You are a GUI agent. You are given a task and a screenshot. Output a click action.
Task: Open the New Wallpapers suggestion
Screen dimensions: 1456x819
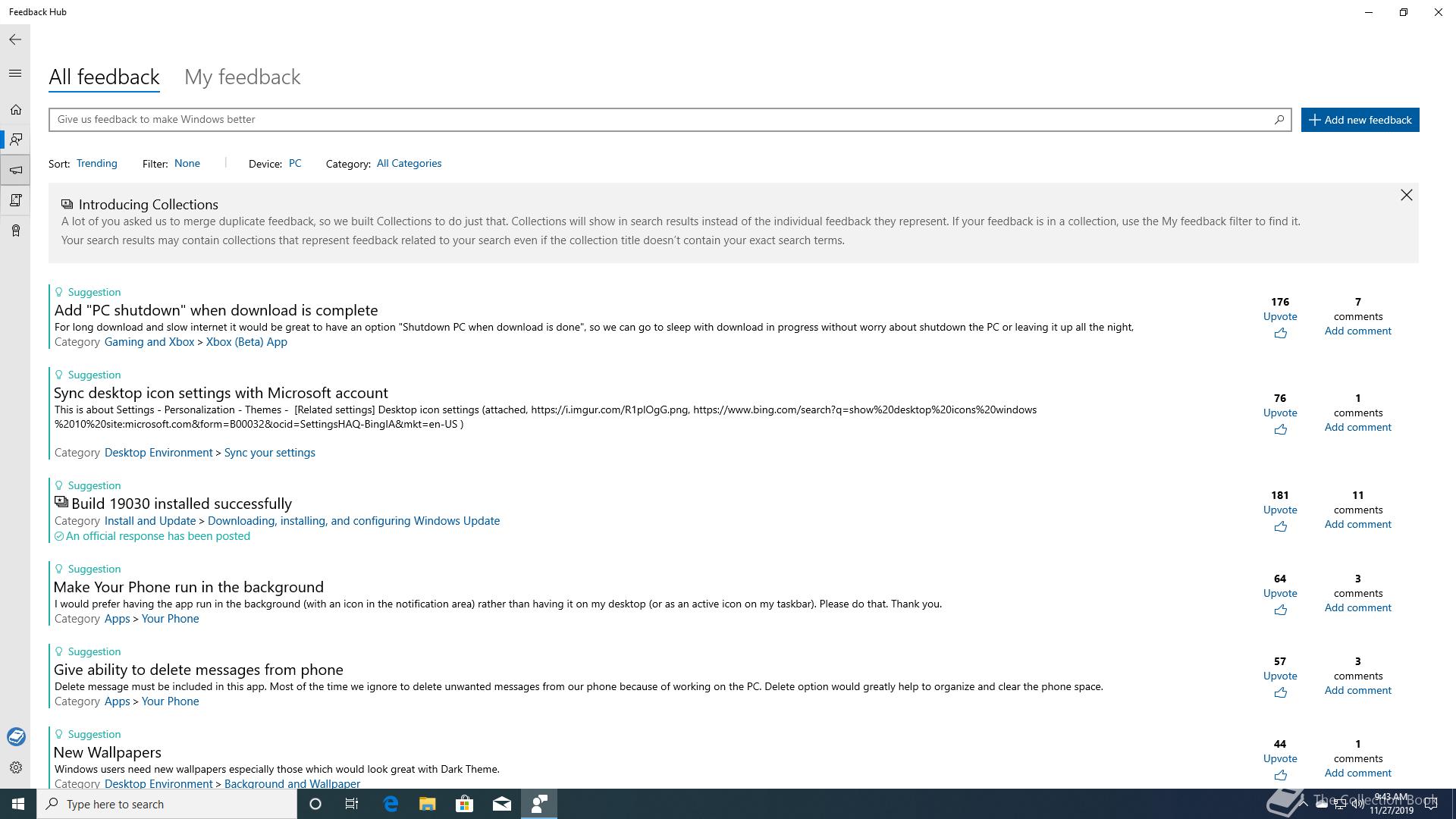coord(108,752)
